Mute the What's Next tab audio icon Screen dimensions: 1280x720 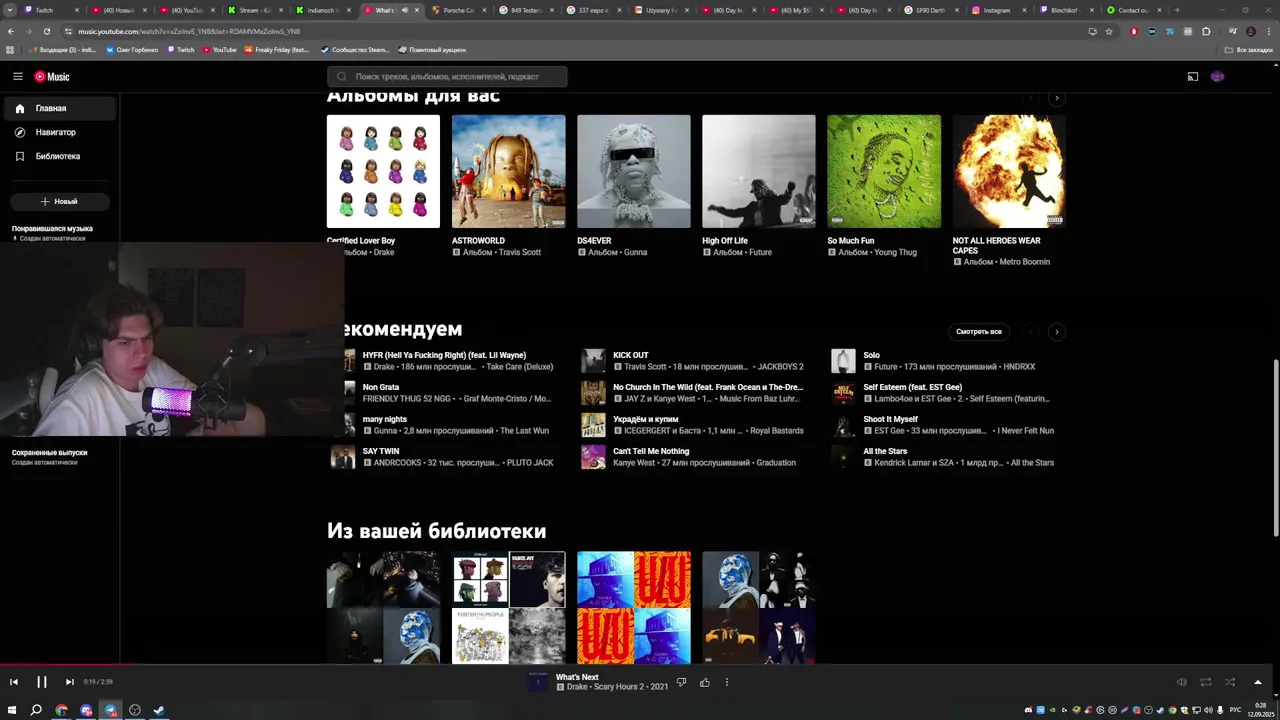(x=405, y=10)
